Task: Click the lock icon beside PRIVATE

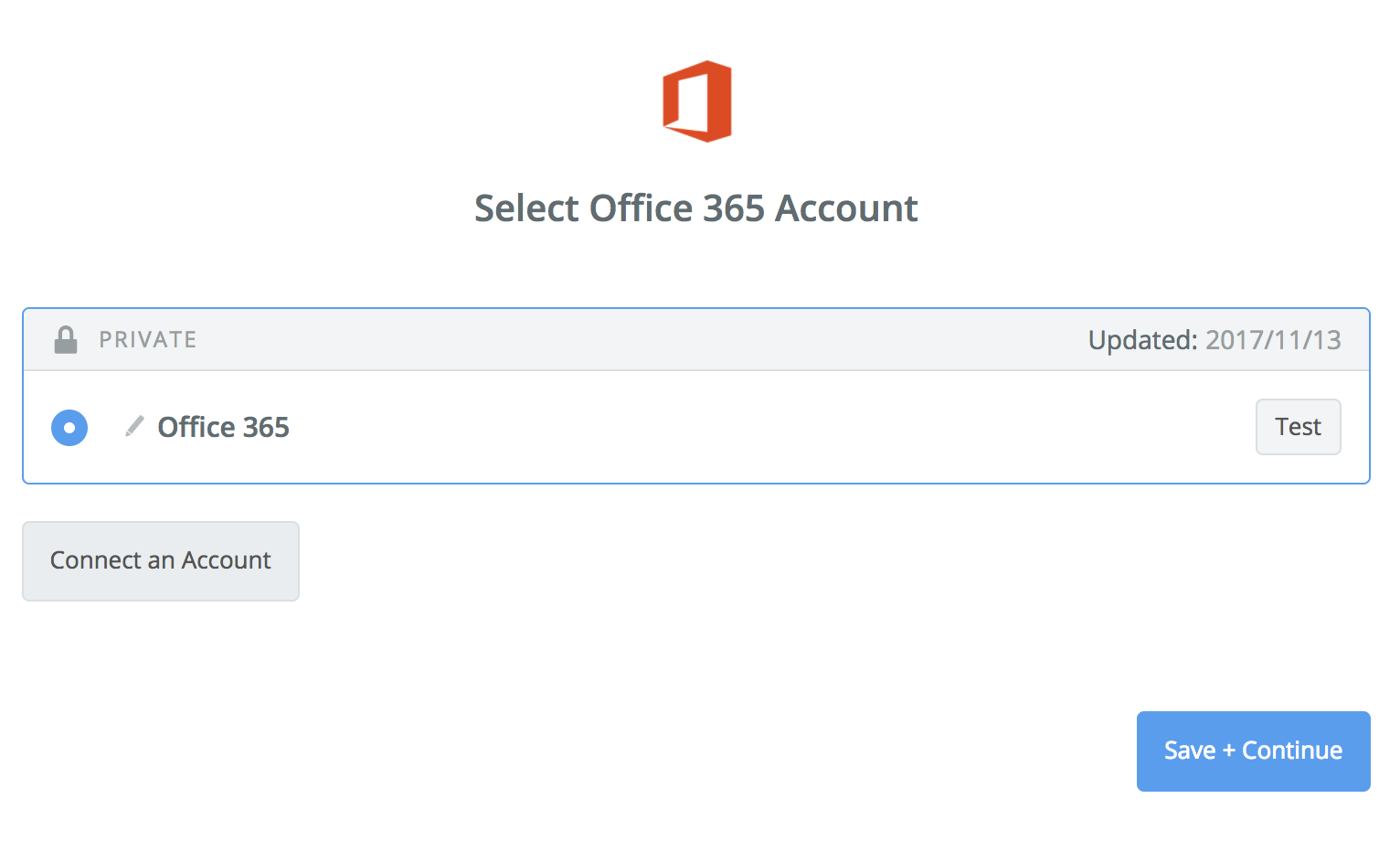Action: coord(66,340)
